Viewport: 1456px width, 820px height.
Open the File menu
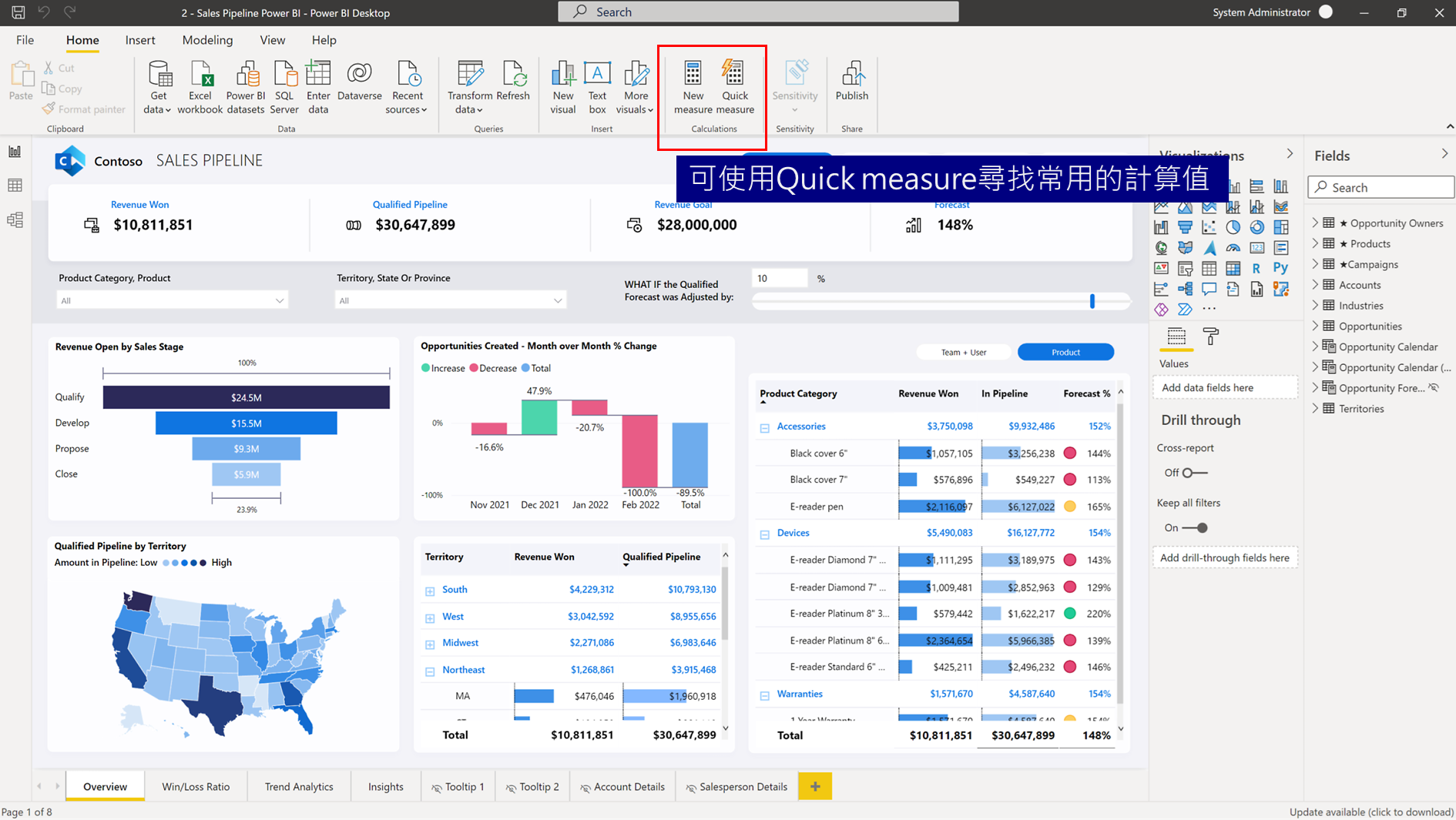point(25,40)
